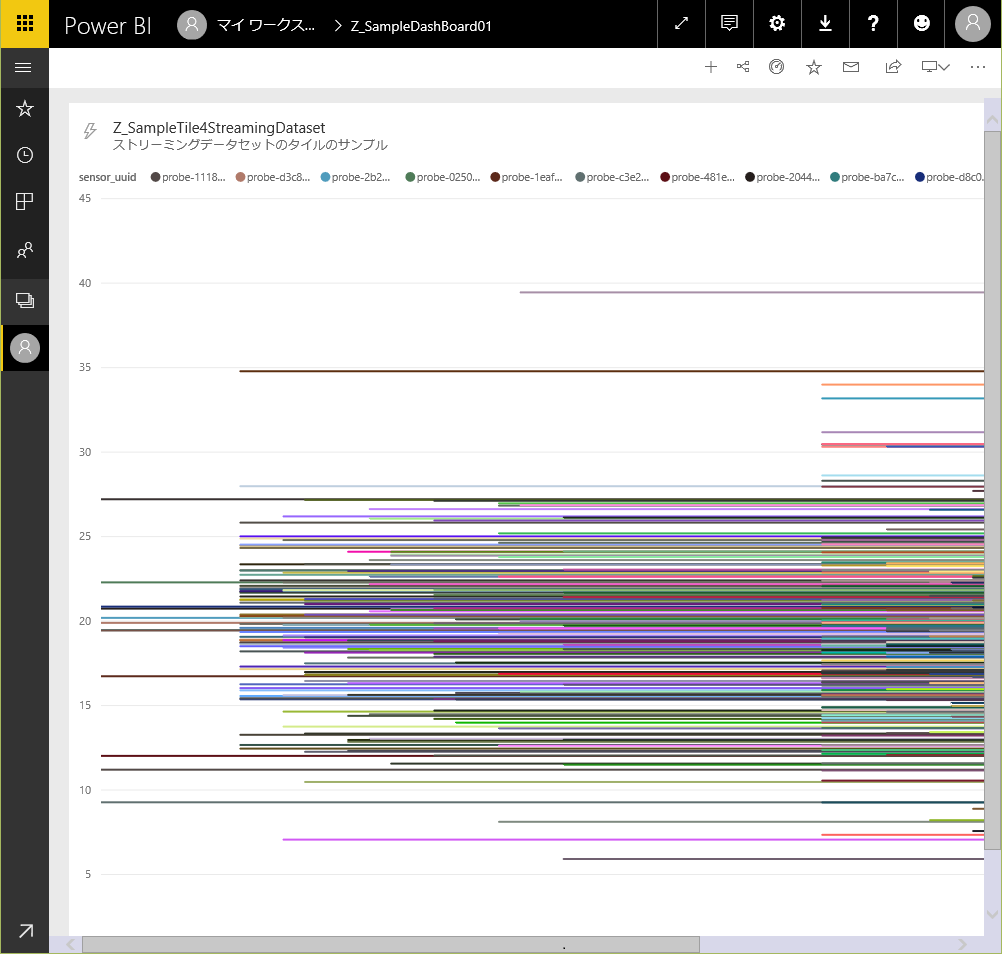1002x956 pixels.
Task: Expand the Web view dropdown
Action: [x=935, y=67]
